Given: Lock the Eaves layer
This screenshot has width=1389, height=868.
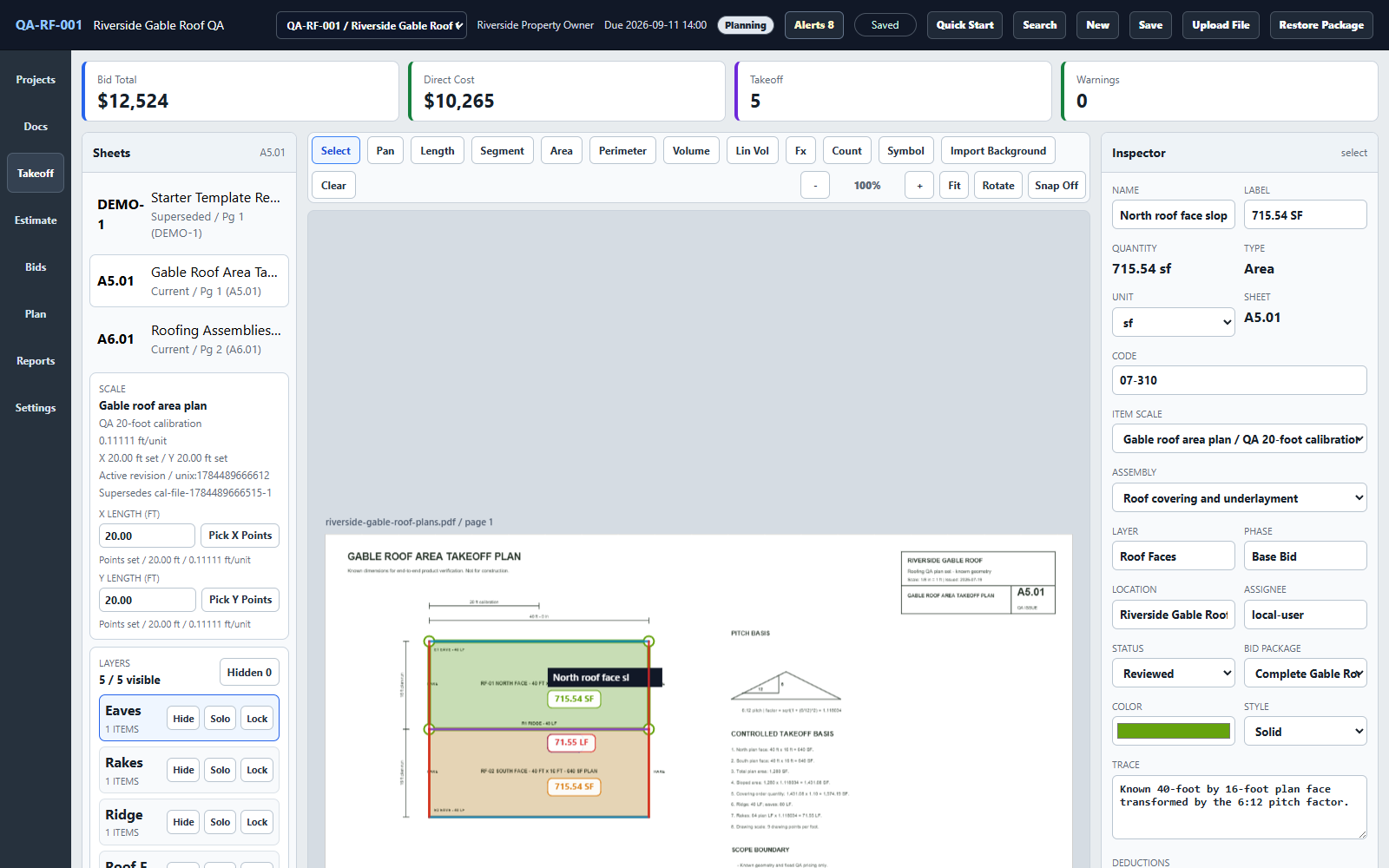Looking at the screenshot, I should coord(257,719).
